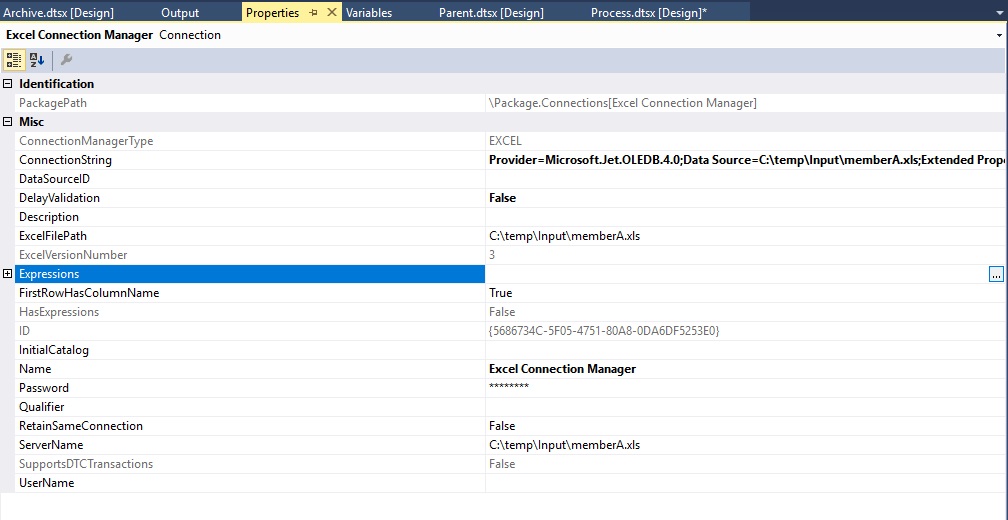Collapse the Misc category
The image size is (1008, 520).
point(8,122)
